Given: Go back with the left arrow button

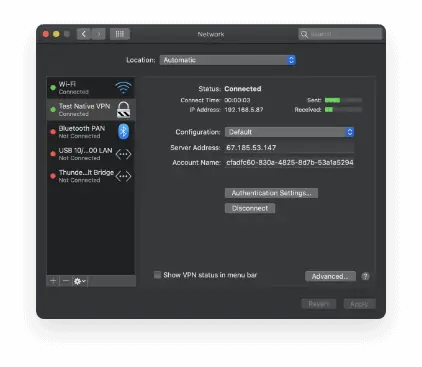Looking at the screenshot, I should click(84, 34).
